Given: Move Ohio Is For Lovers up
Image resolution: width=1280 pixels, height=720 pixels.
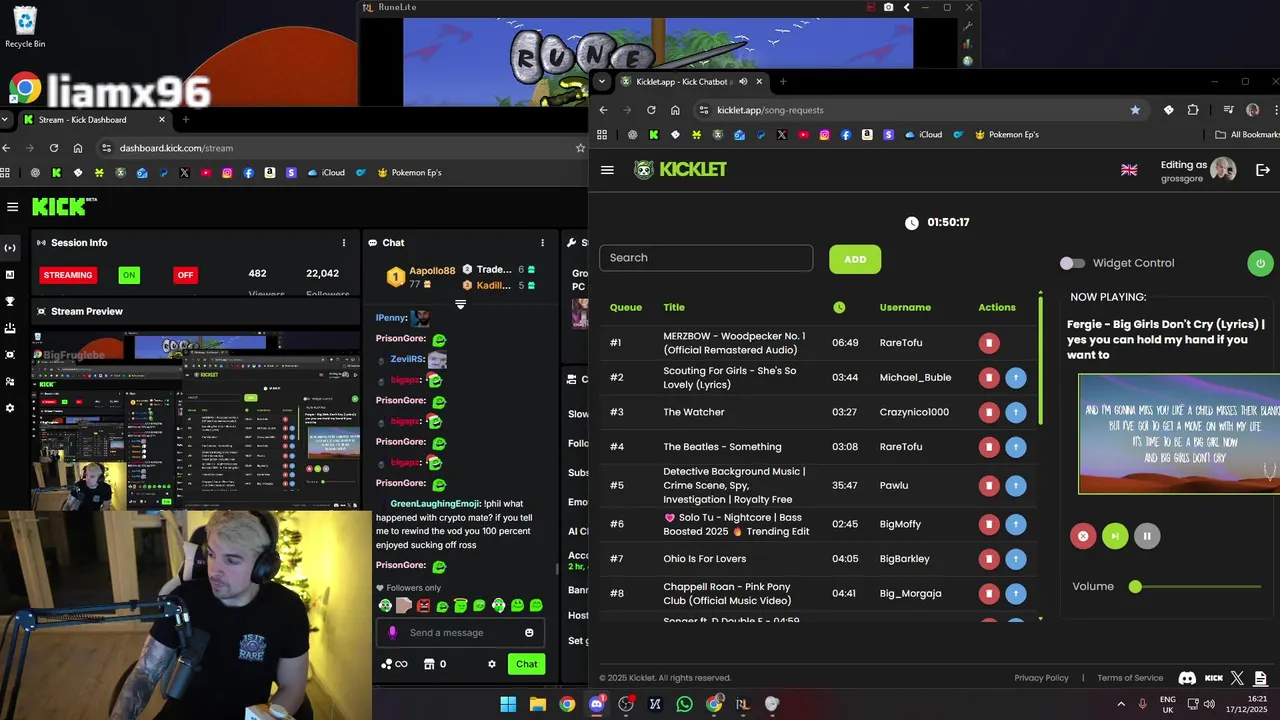Looking at the screenshot, I should click(x=1015, y=559).
